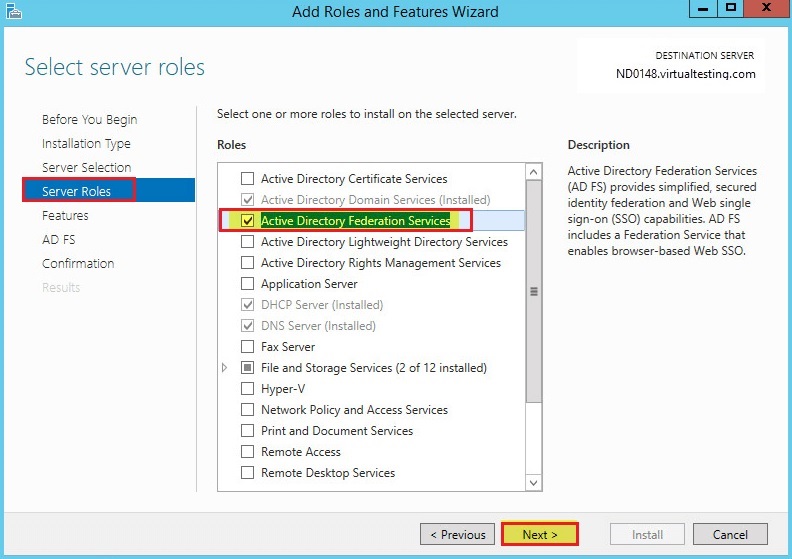Select the Remote Access checkbox

pyautogui.click(x=248, y=452)
